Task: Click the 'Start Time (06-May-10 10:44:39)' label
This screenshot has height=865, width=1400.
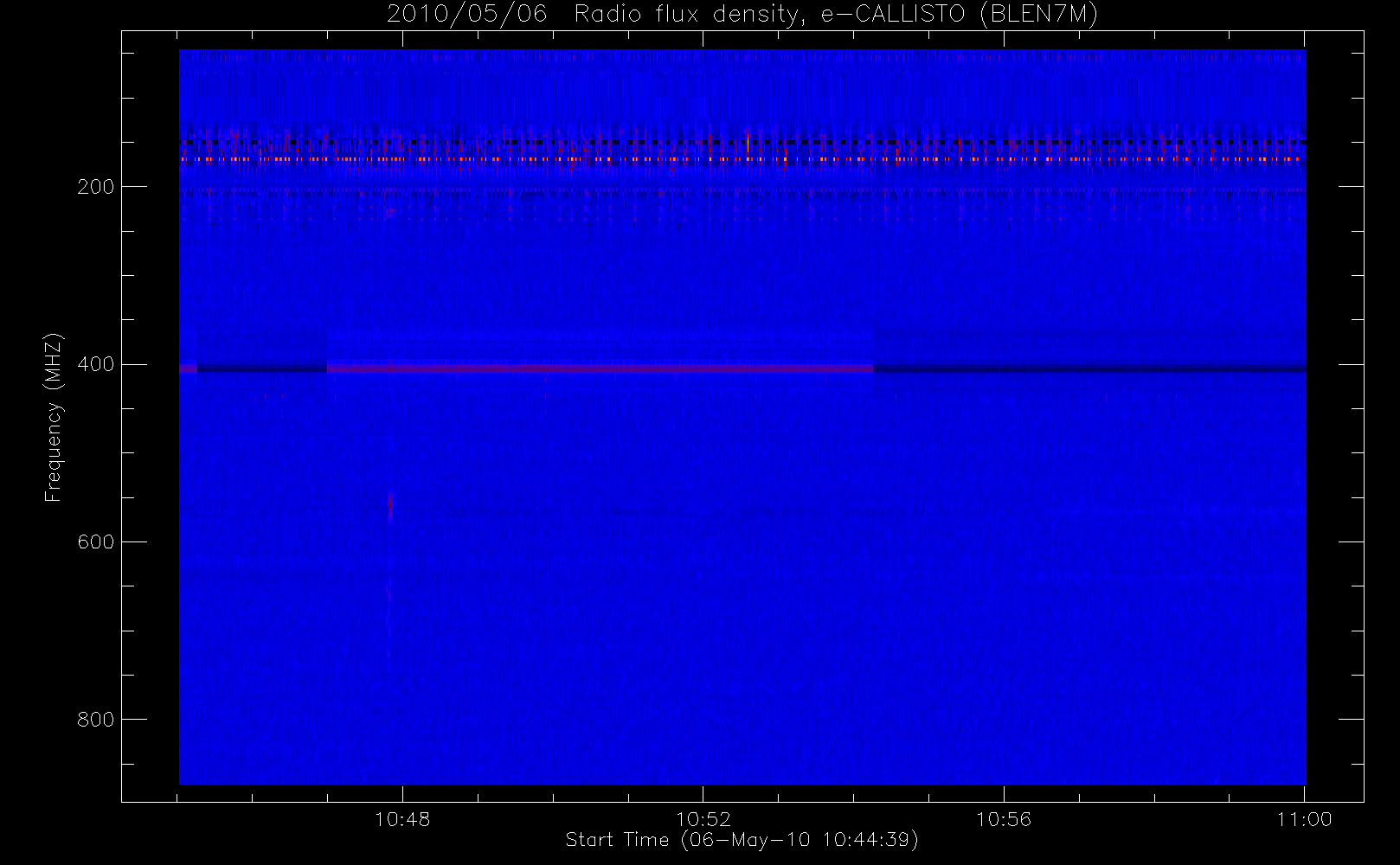Action: click(x=742, y=840)
